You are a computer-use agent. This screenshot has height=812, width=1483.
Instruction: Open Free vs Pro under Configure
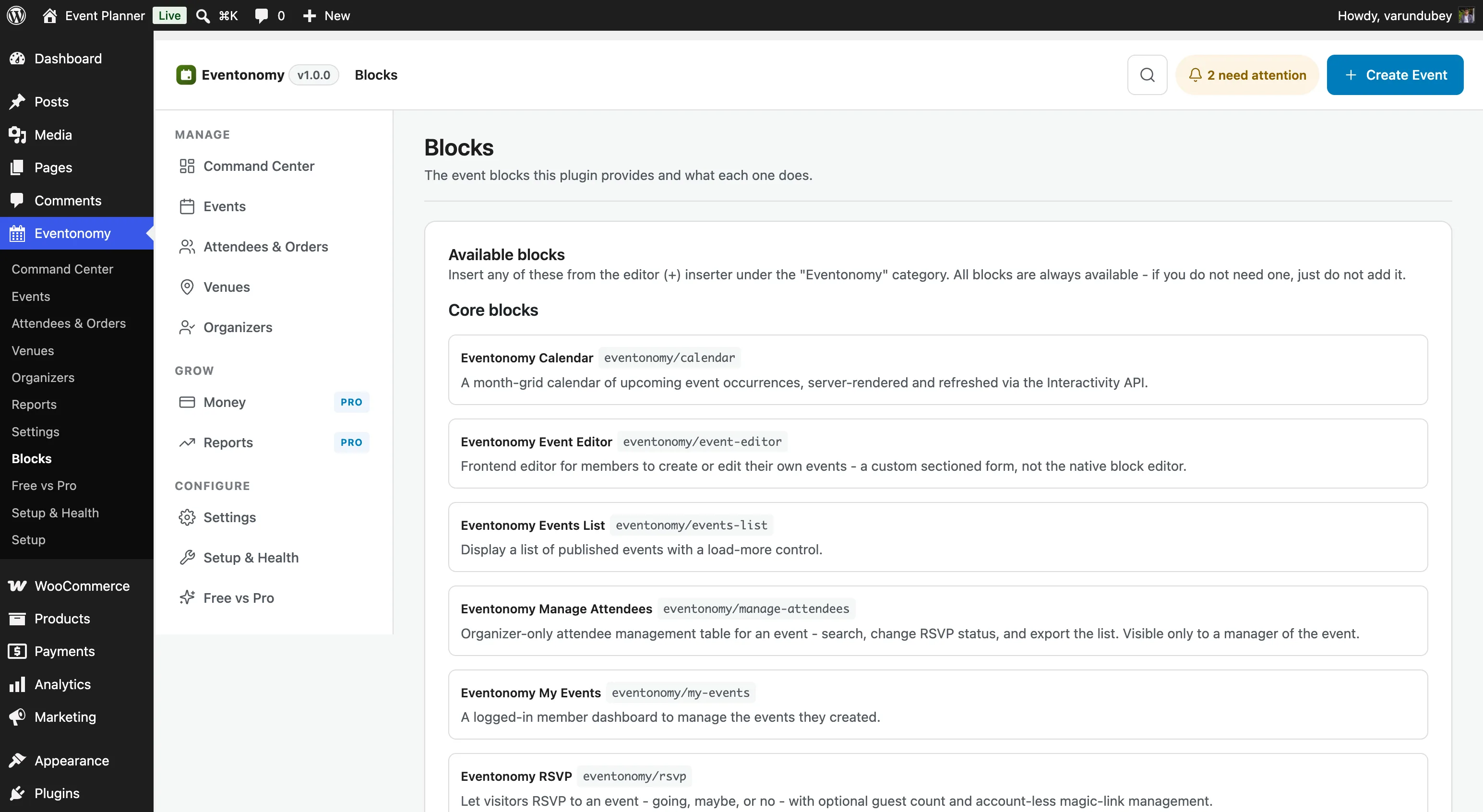click(x=274, y=598)
